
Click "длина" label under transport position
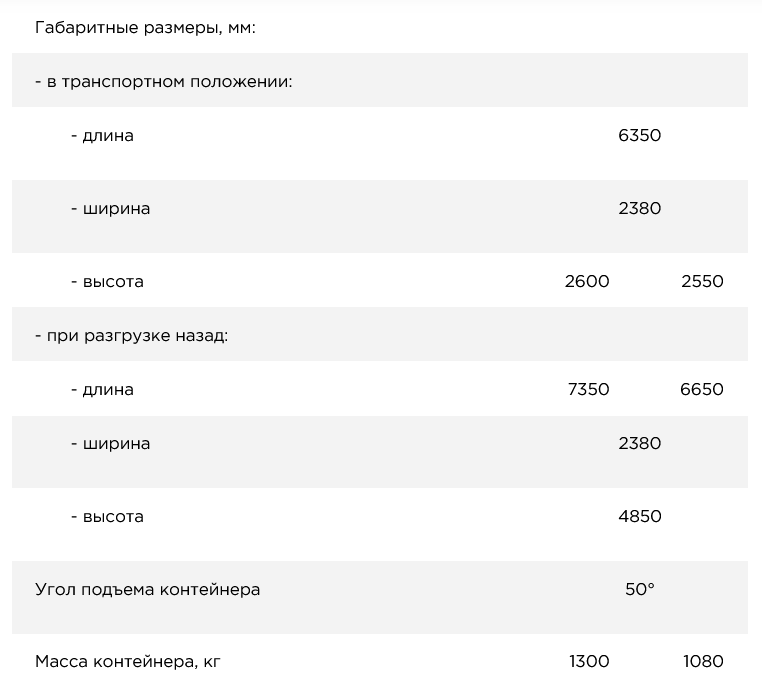(x=102, y=135)
